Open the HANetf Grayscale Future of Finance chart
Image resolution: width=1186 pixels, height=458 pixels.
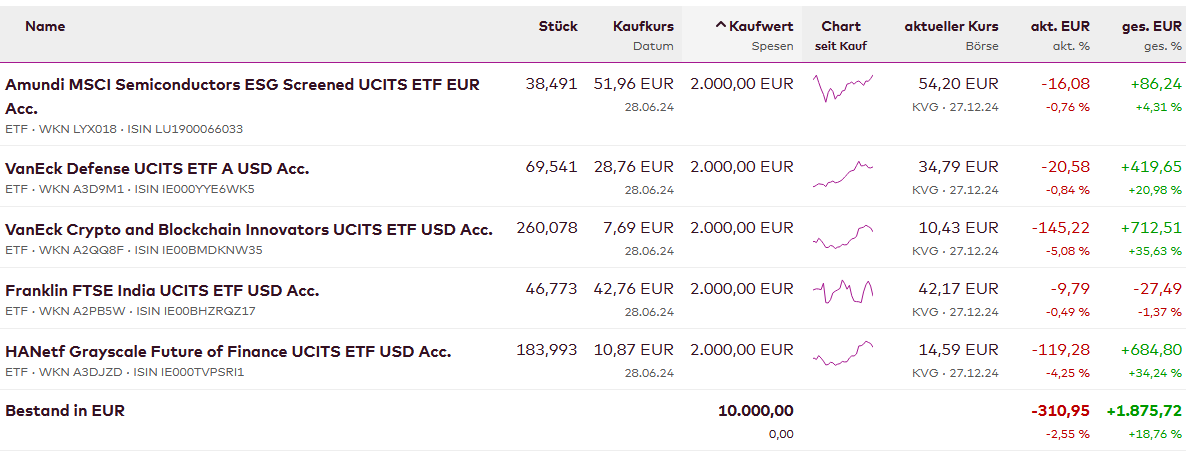[842, 353]
